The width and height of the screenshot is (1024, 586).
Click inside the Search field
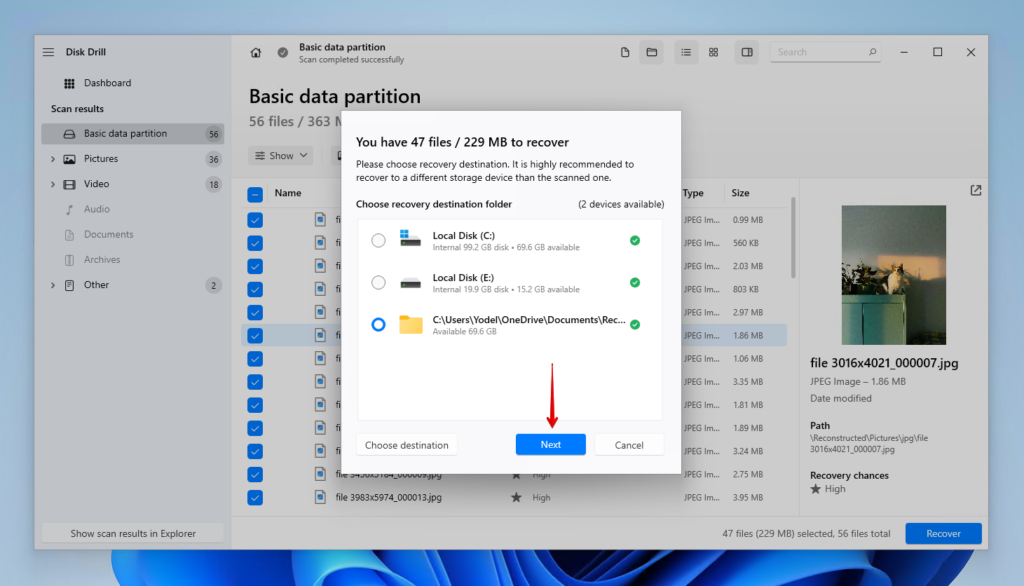tap(820, 51)
